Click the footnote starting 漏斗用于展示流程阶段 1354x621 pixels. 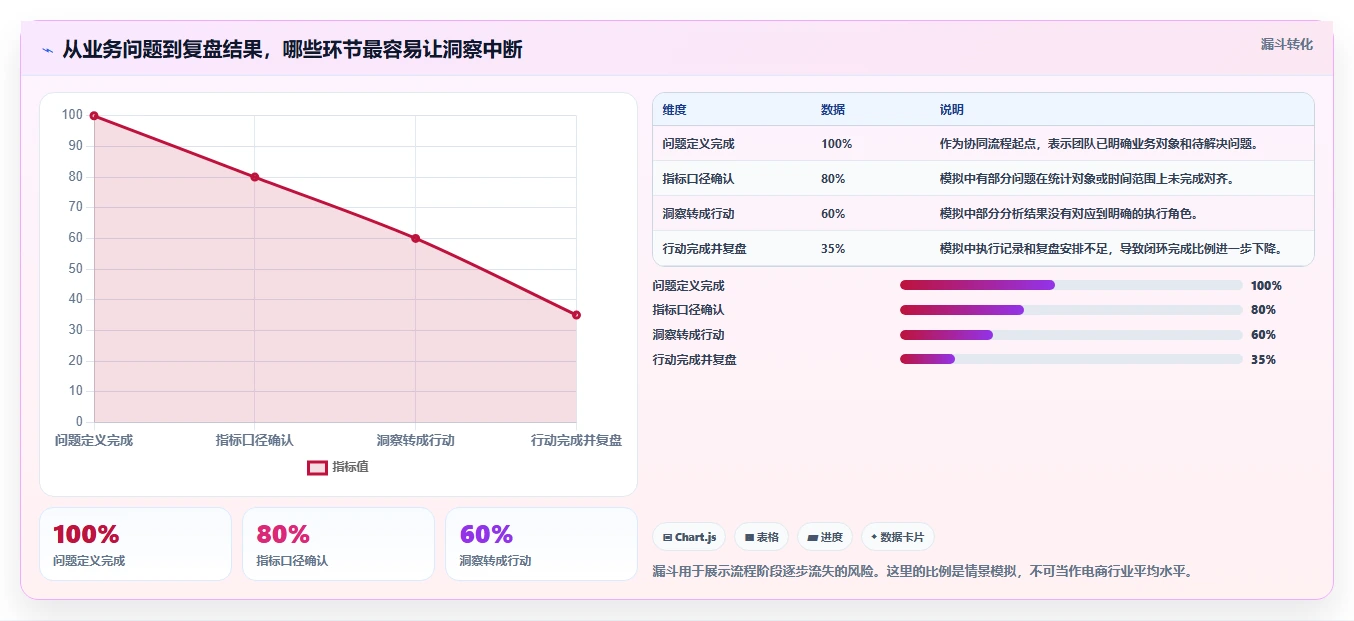click(922, 572)
